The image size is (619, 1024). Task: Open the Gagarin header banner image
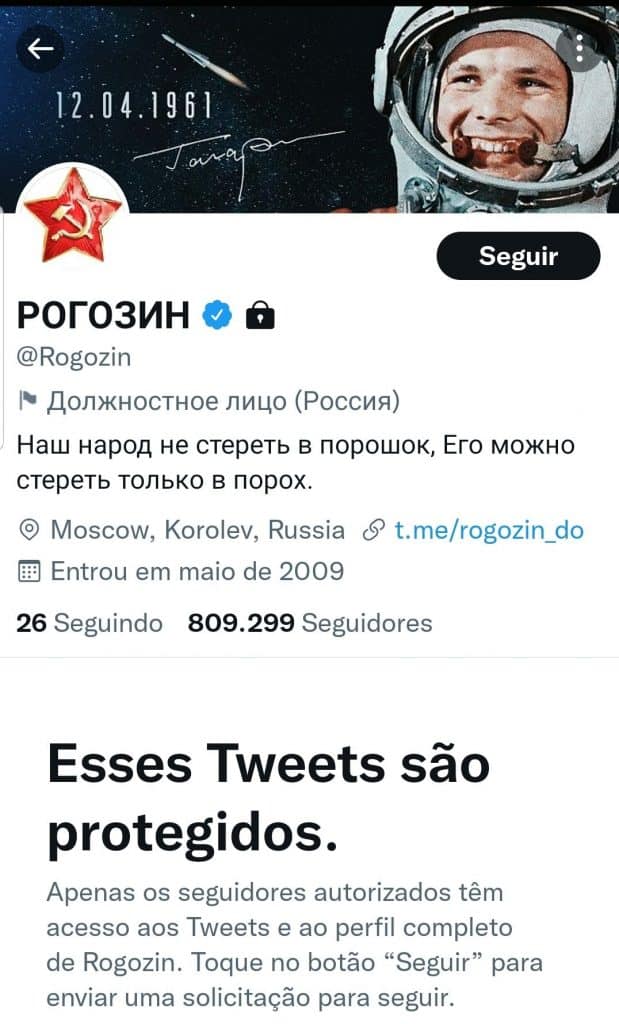(x=310, y=108)
